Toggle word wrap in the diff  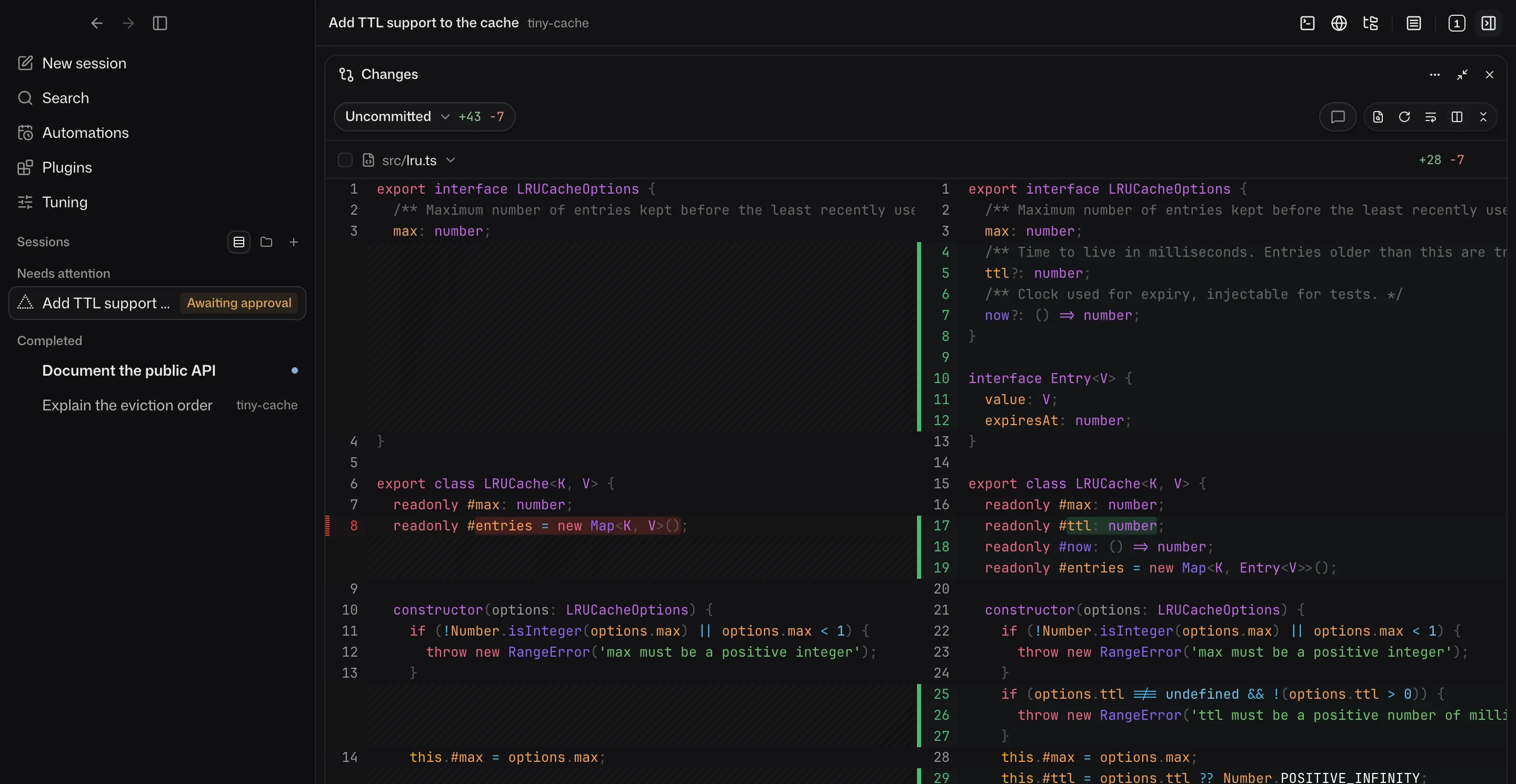1431,116
